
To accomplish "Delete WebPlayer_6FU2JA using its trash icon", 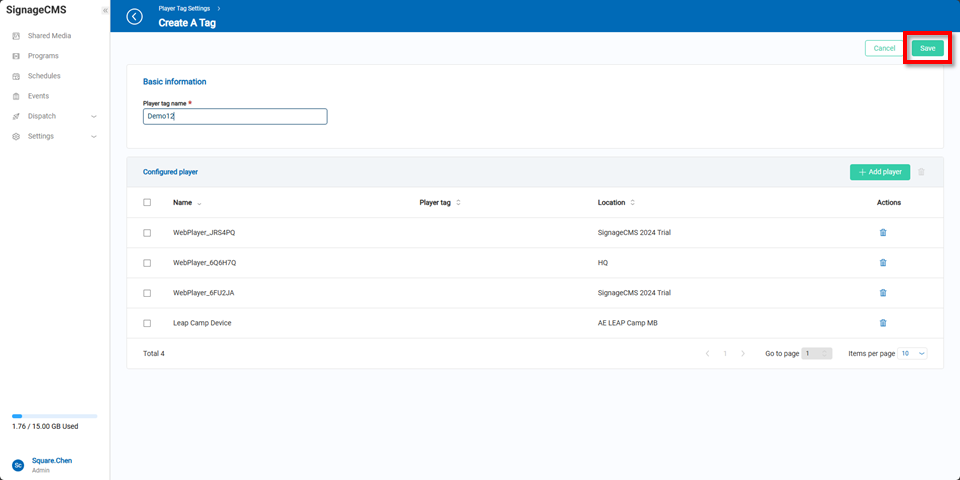I will [x=883, y=293].
